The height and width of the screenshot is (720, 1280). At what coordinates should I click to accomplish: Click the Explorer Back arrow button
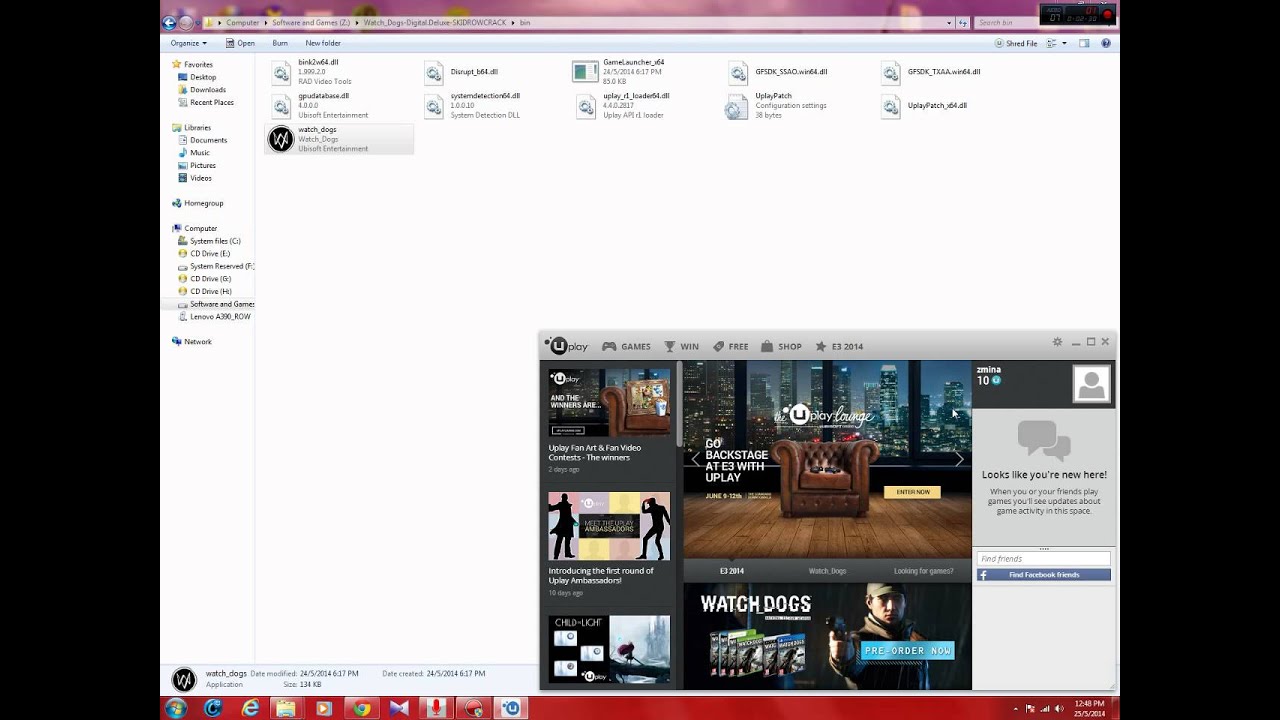point(169,22)
